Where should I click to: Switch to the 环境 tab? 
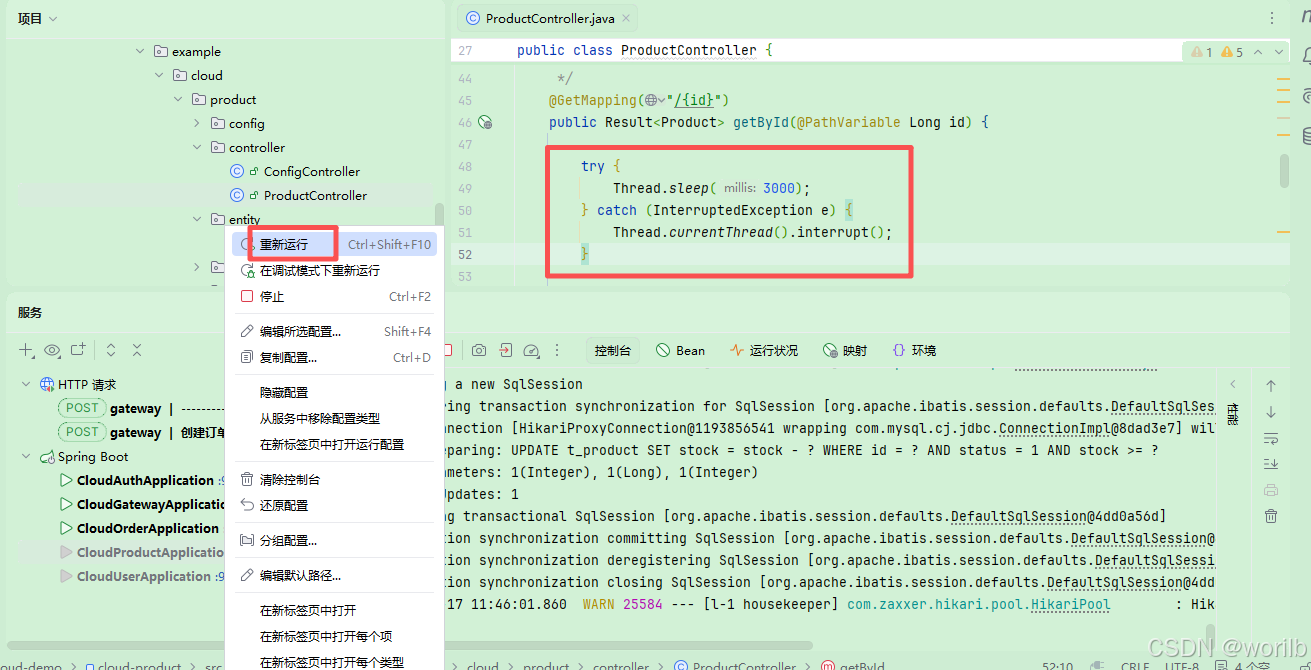(914, 350)
